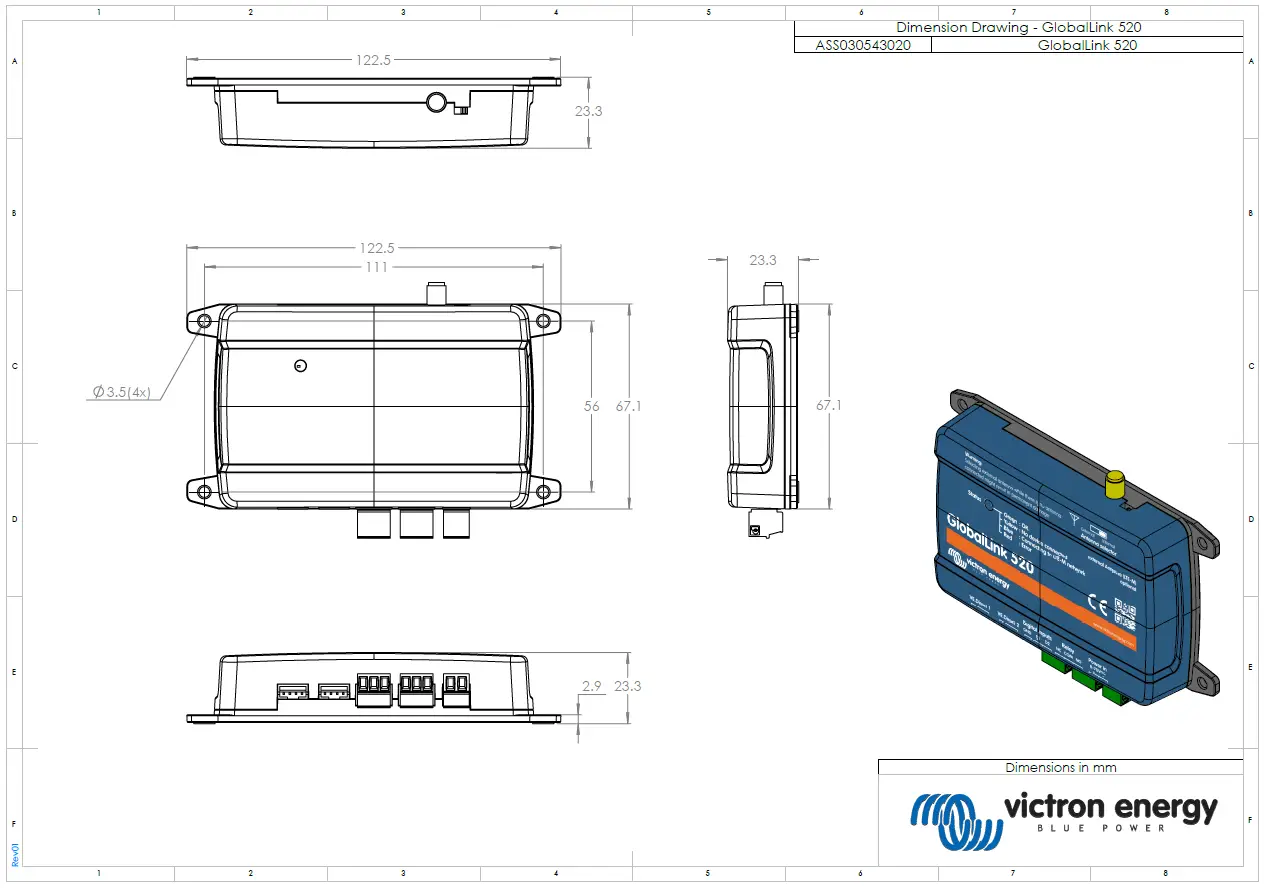Click the 67.1 mm height dimension label

point(627,405)
